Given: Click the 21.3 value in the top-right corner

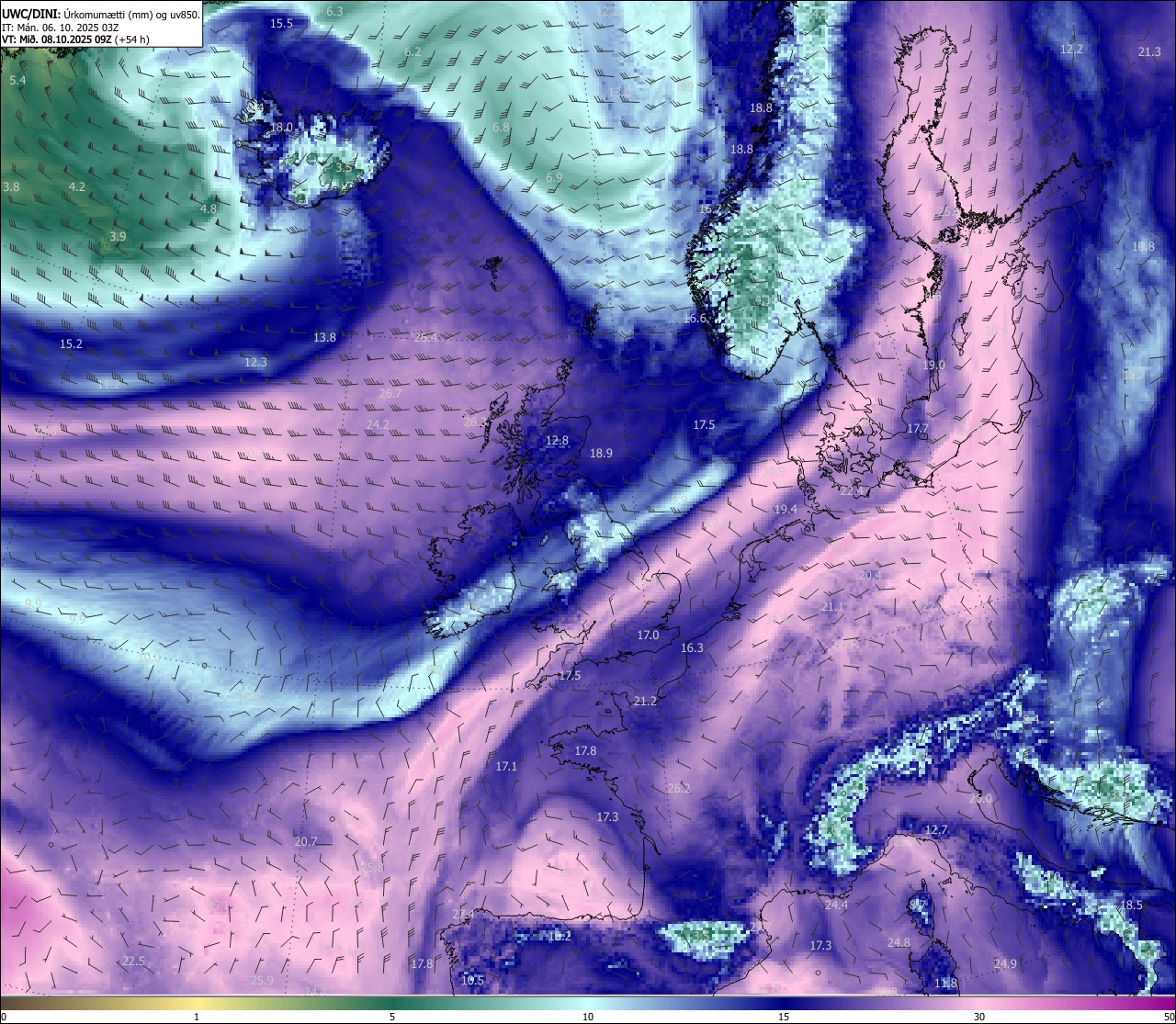Looking at the screenshot, I should coord(1149,52).
